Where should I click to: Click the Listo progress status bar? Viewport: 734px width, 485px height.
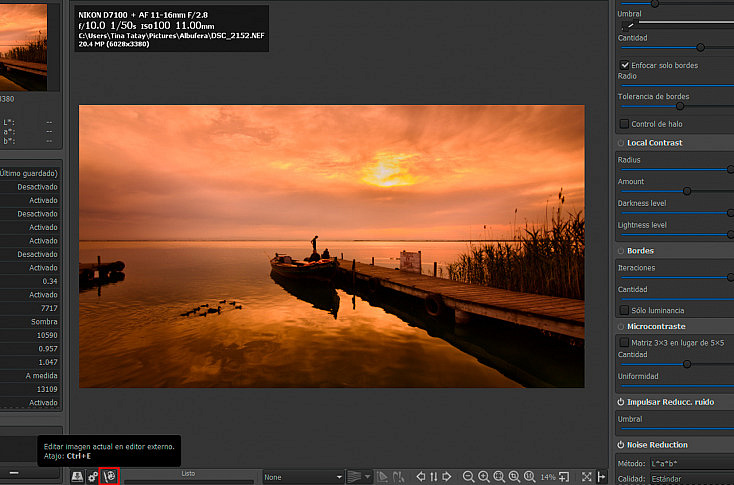(188, 477)
